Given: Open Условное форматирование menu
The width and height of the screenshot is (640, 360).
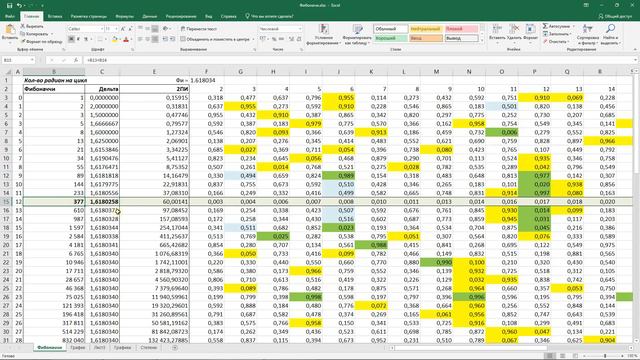Looking at the screenshot, I should [324, 34].
